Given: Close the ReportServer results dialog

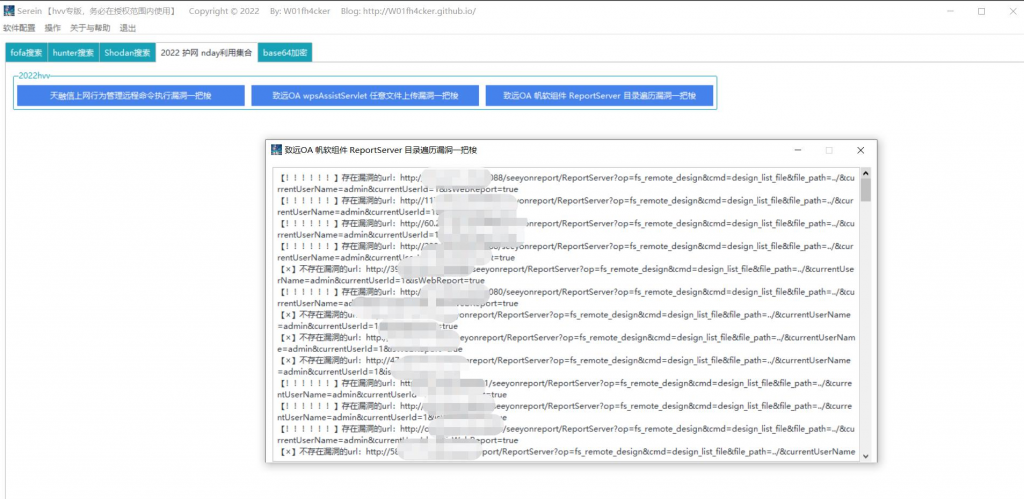Looking at the screenshot, I should pyautogui.click(x=860, y=150).
